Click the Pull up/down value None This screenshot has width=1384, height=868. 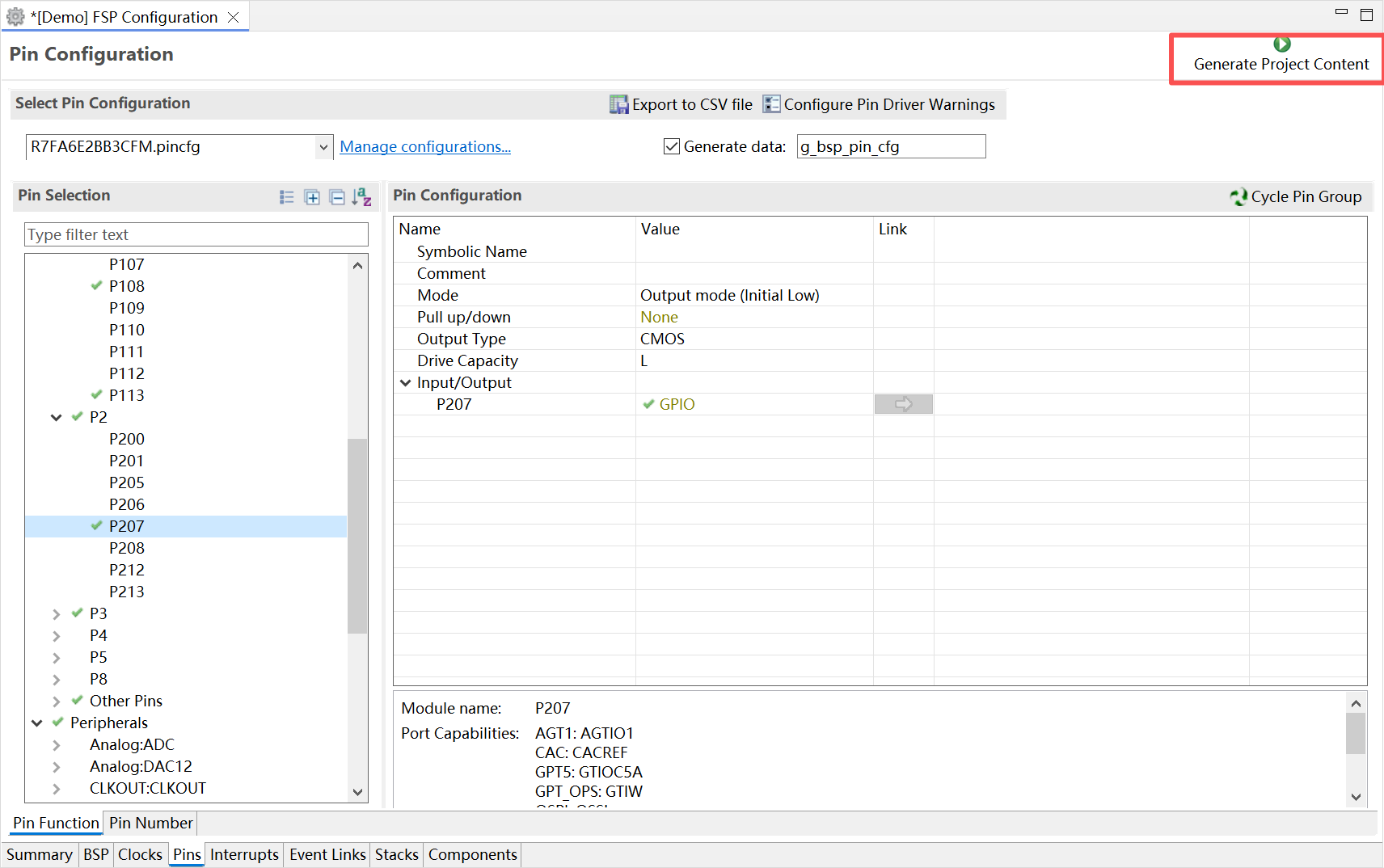(x=659, y=317)
